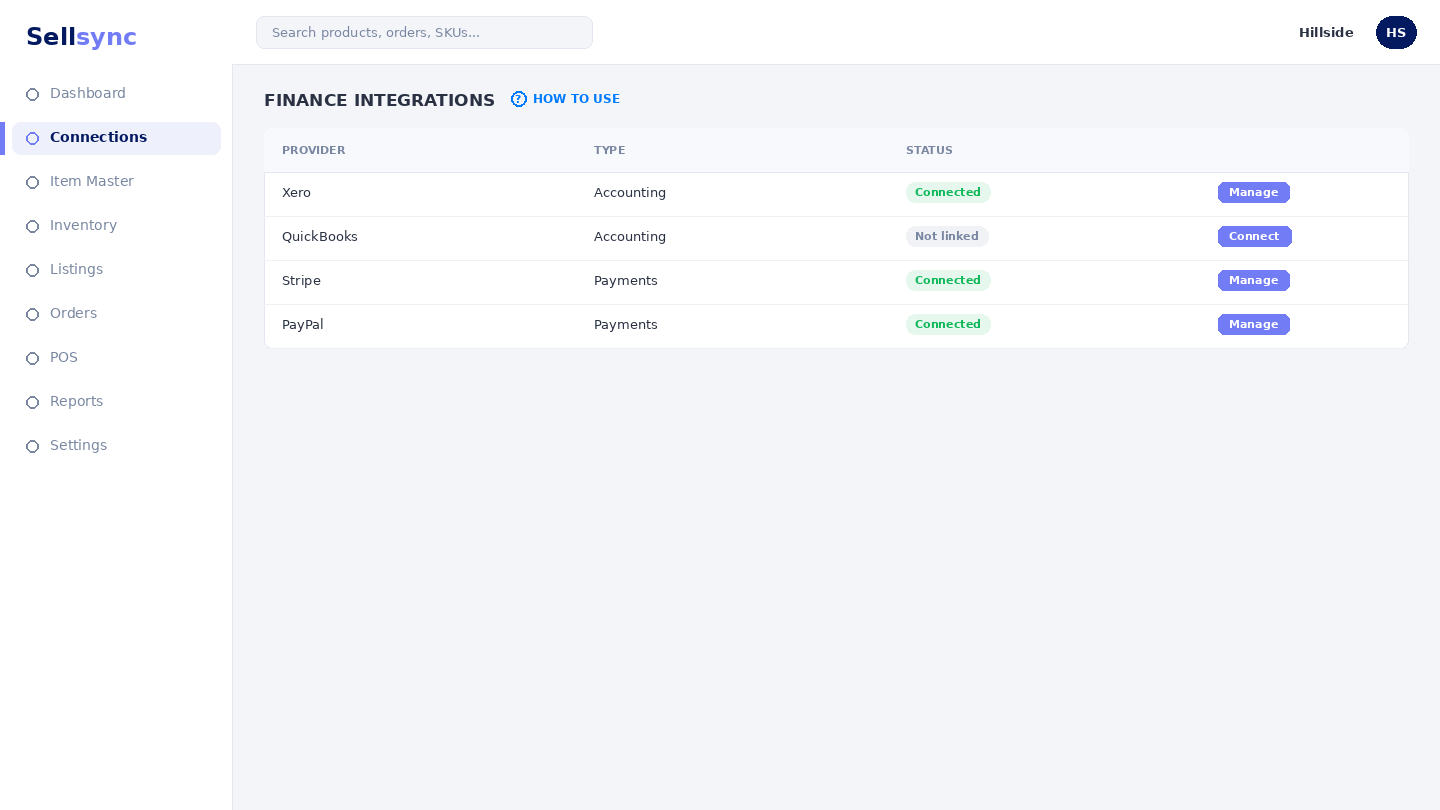Select the Stripe provider name
The width and height of the screenshot is (1440, 810).
click(301, 280)
